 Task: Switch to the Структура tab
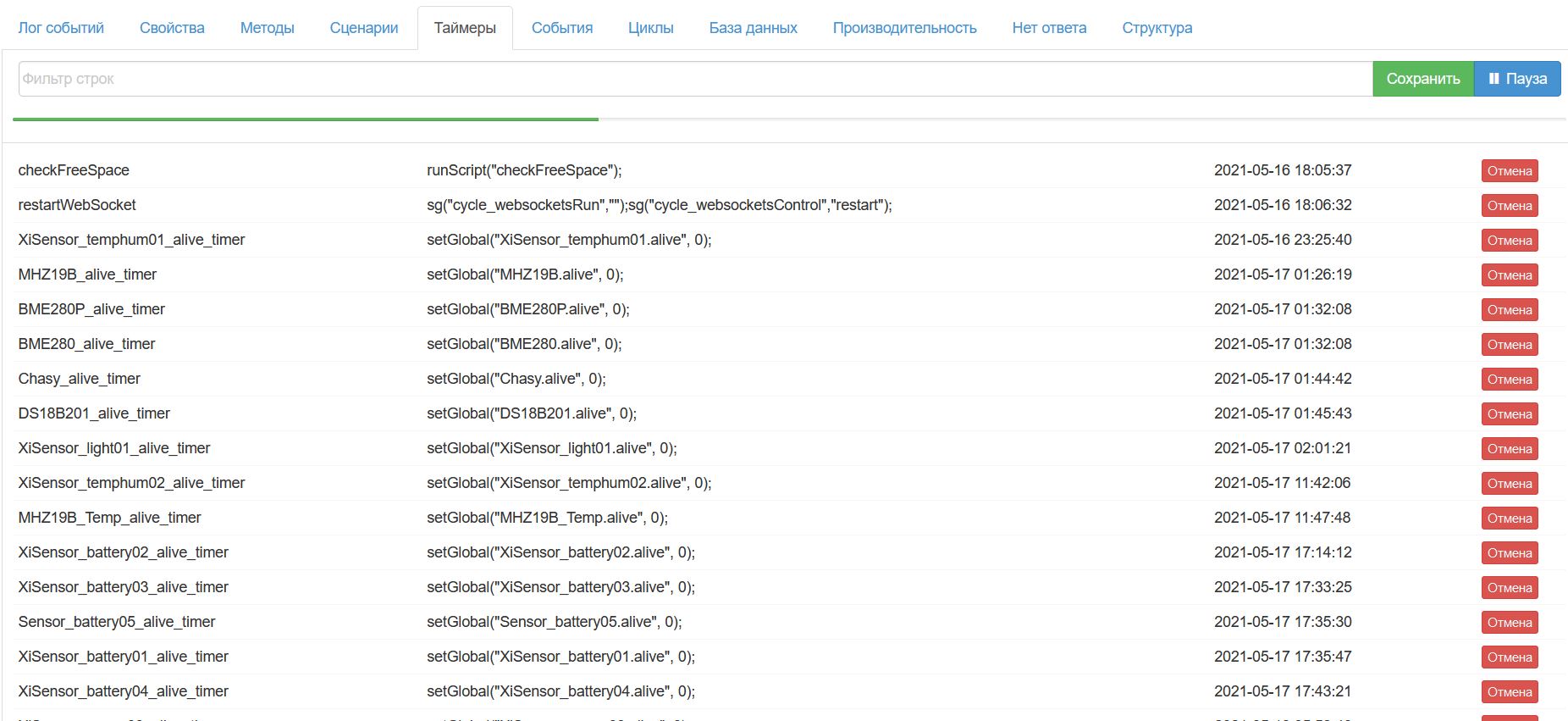(x=1157, y=28)
